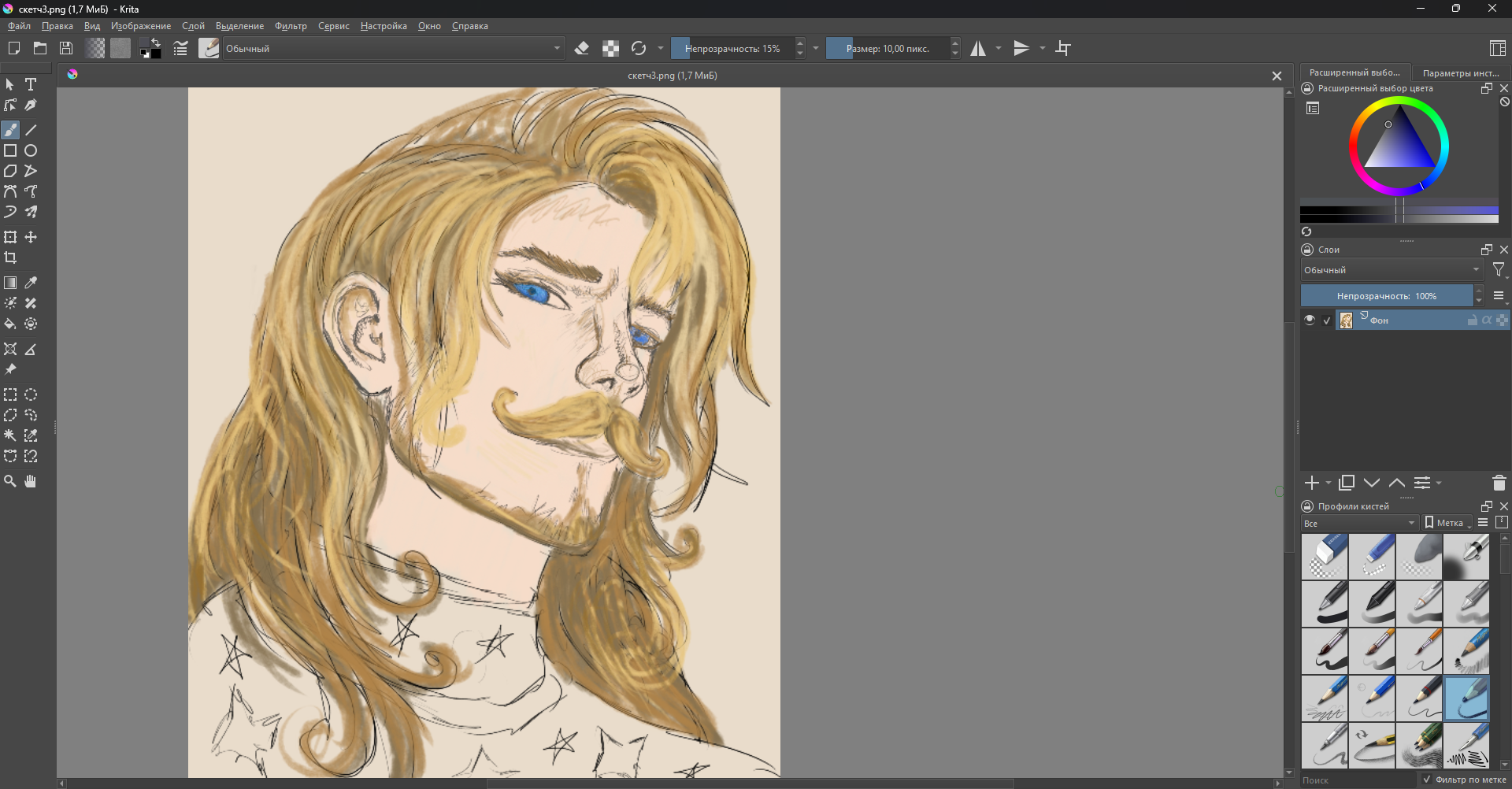The height and width of the screenshot is (789, 1512).
Task: Move layer up with arrow button
Action: click(1397, 483)
